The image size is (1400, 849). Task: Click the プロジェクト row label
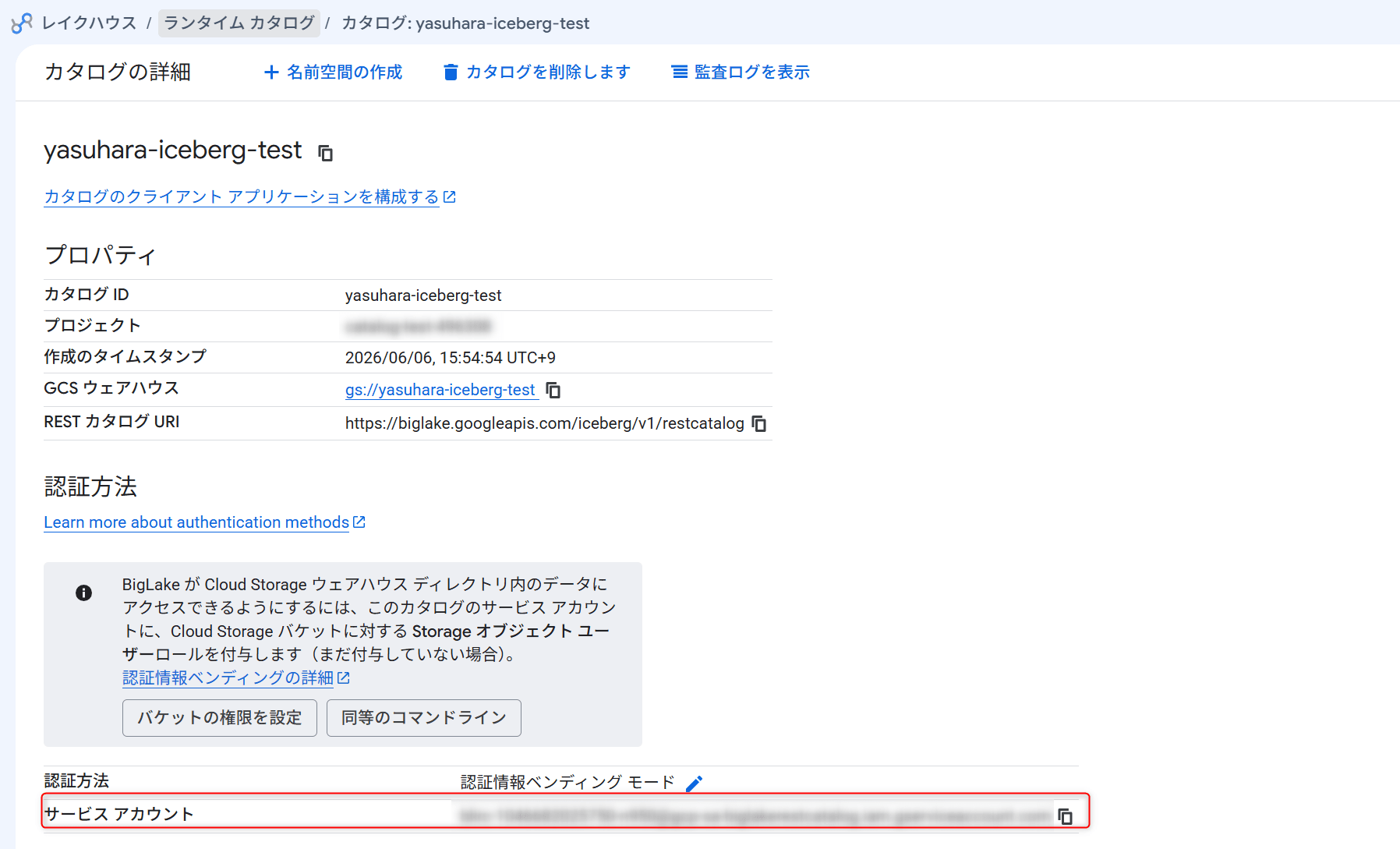[x=92, y=325]
